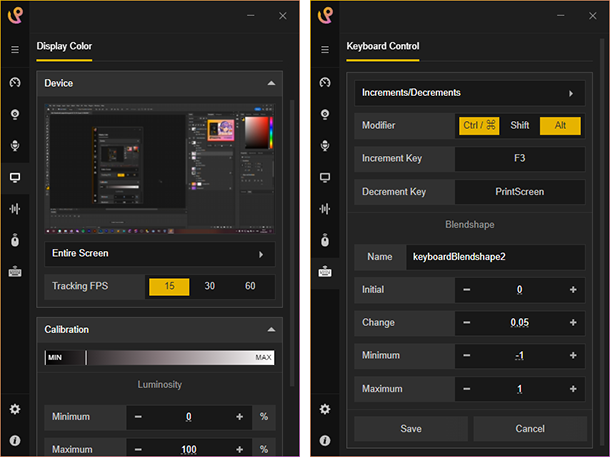The image size is (610, 457).
Task: Select the gauge icon in the Keyboard Control sidebar
Action: coord(325,83)
